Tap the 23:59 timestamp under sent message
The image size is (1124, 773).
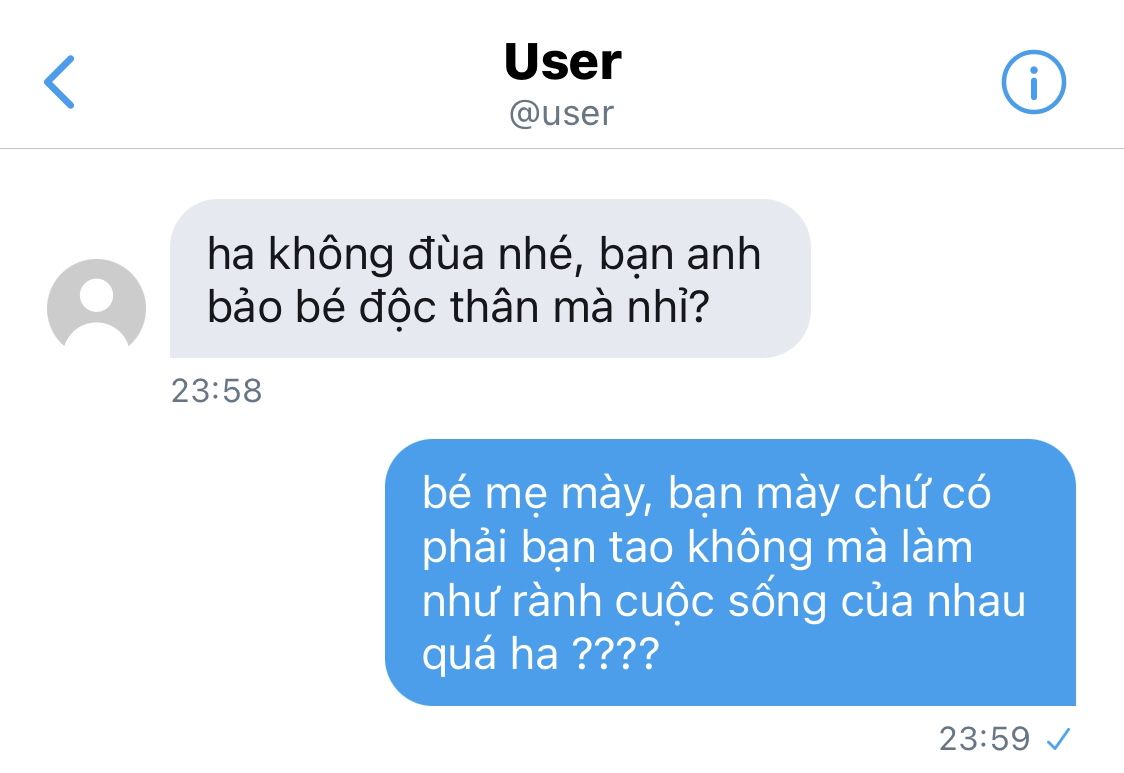click(984, 739)
